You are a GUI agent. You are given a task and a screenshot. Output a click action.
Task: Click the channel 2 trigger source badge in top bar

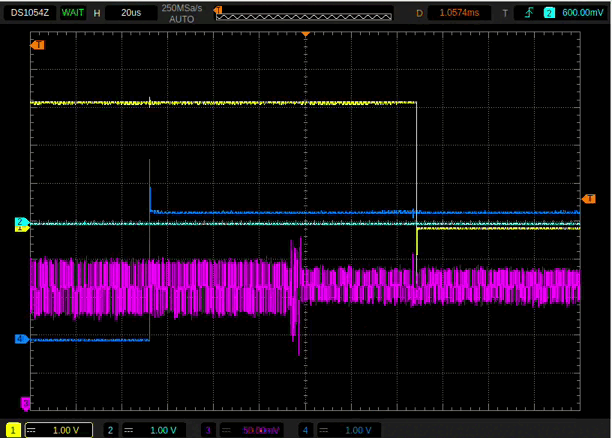tap(548, 13)
